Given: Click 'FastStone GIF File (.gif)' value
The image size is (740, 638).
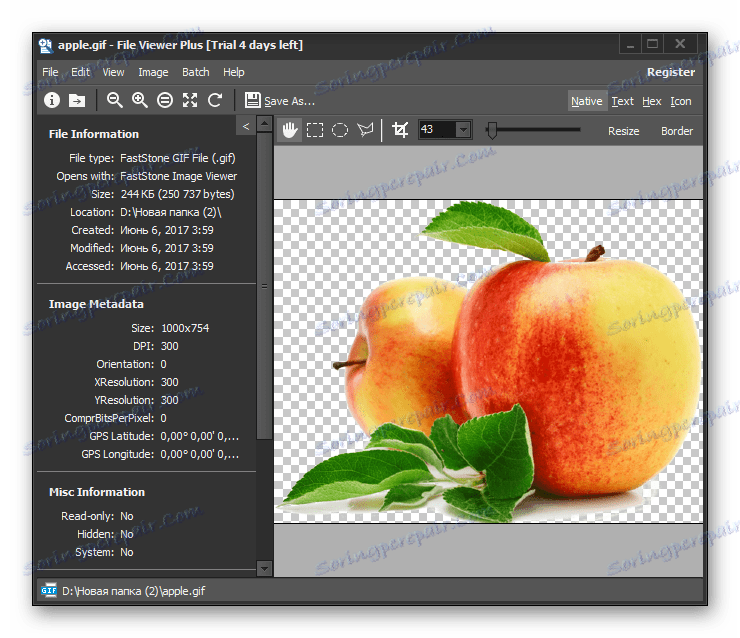Looking at the screenshot, I should point(177,158).
